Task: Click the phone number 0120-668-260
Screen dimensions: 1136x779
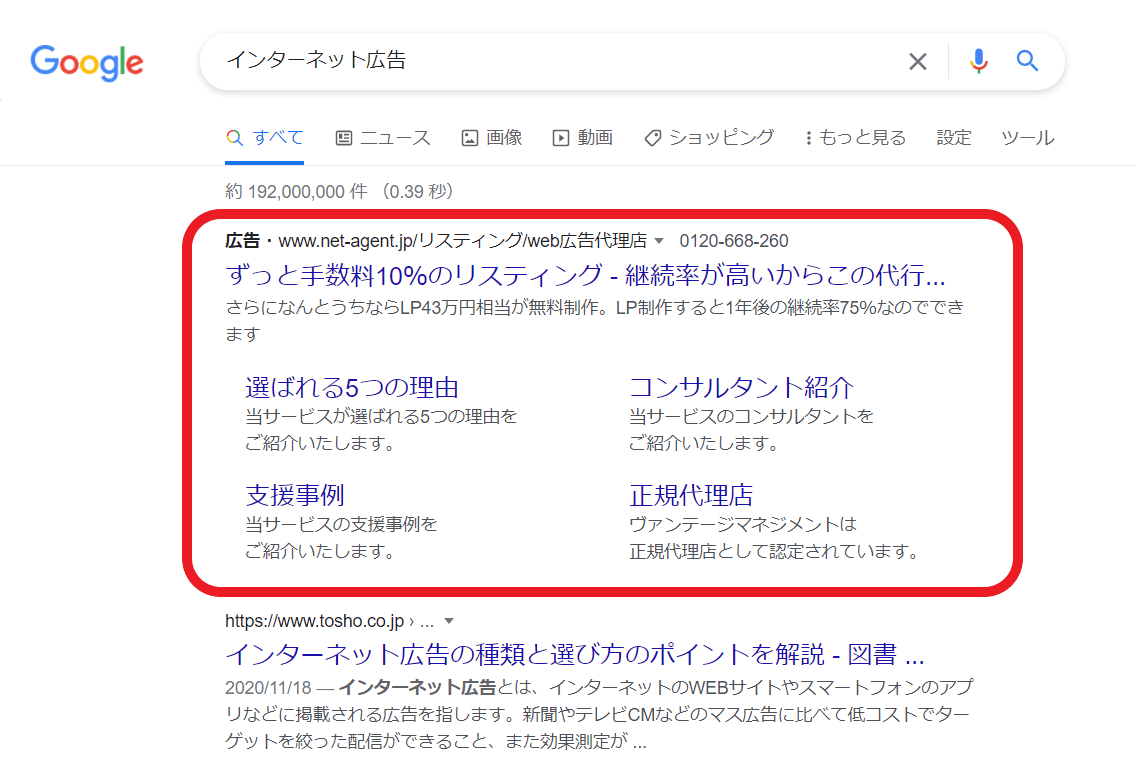Action: [734, 241]
